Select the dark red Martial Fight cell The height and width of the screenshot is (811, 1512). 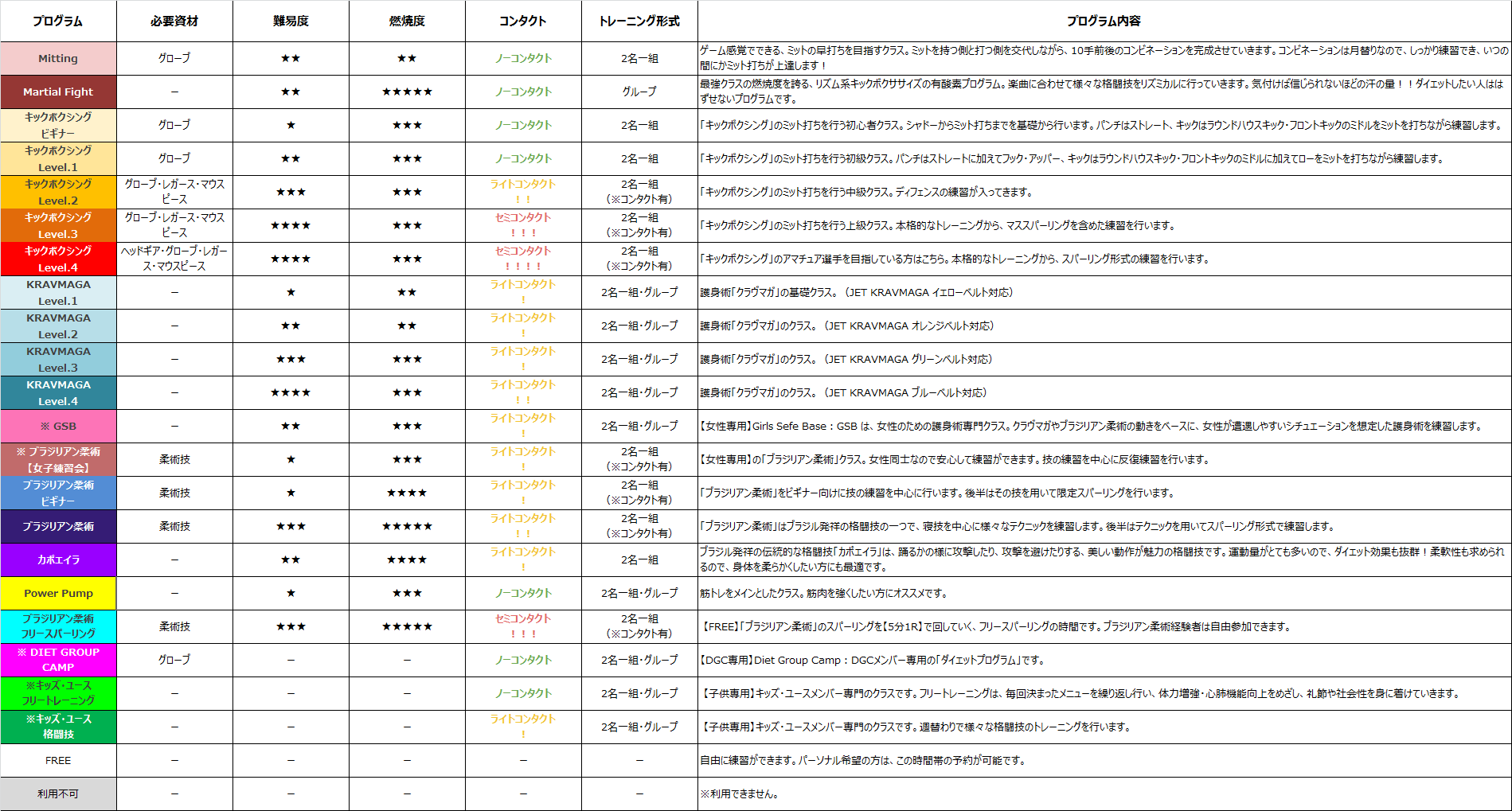click(58, 92)
